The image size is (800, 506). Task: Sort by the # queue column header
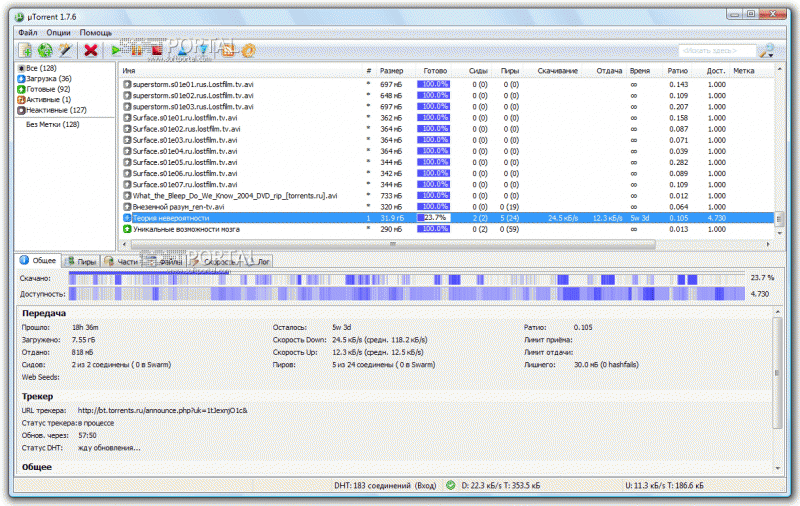coord(368,70)
